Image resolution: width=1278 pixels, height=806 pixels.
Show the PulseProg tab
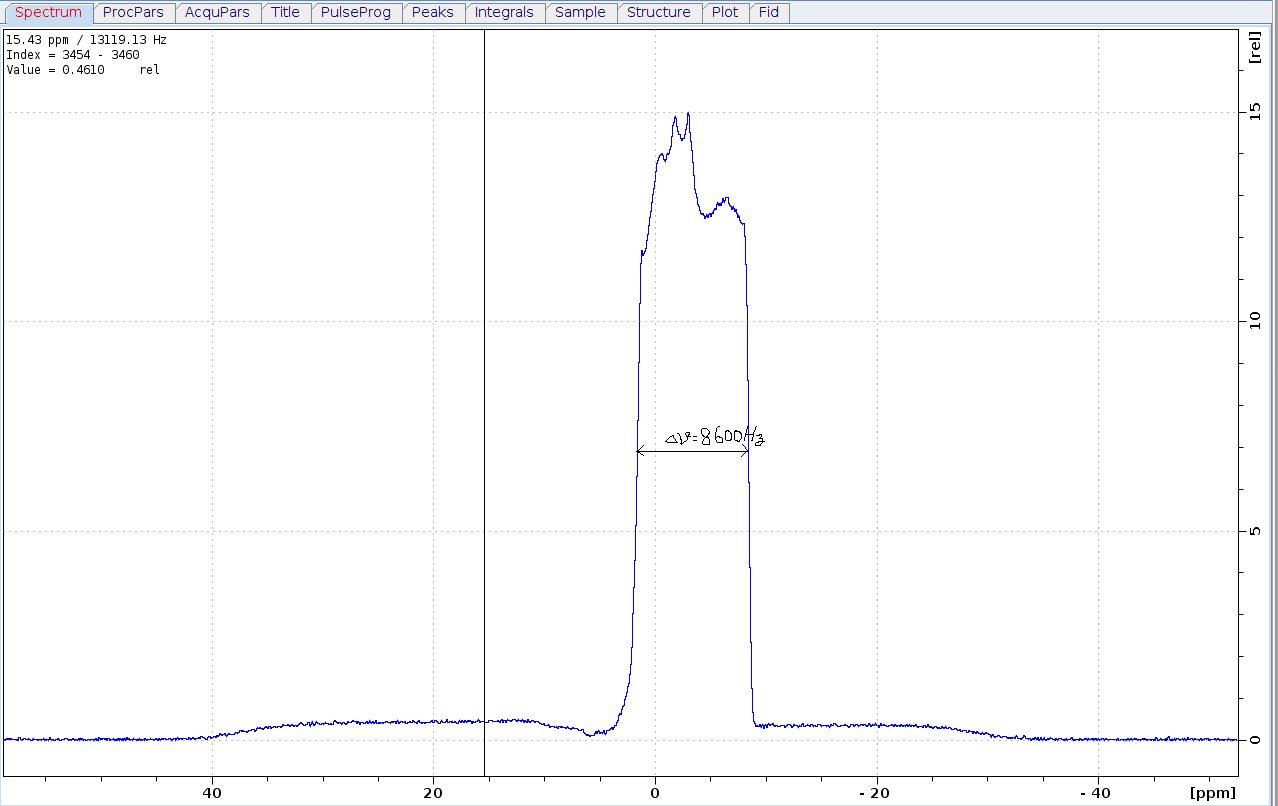(x=355, y=12)
